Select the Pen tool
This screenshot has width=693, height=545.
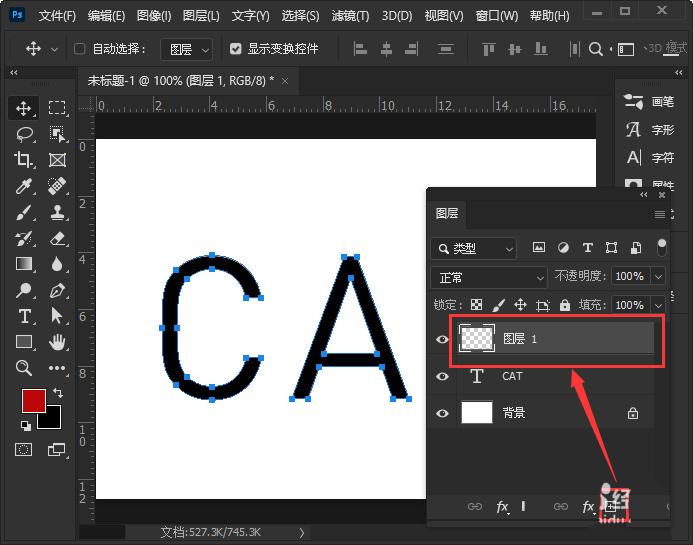57,290
